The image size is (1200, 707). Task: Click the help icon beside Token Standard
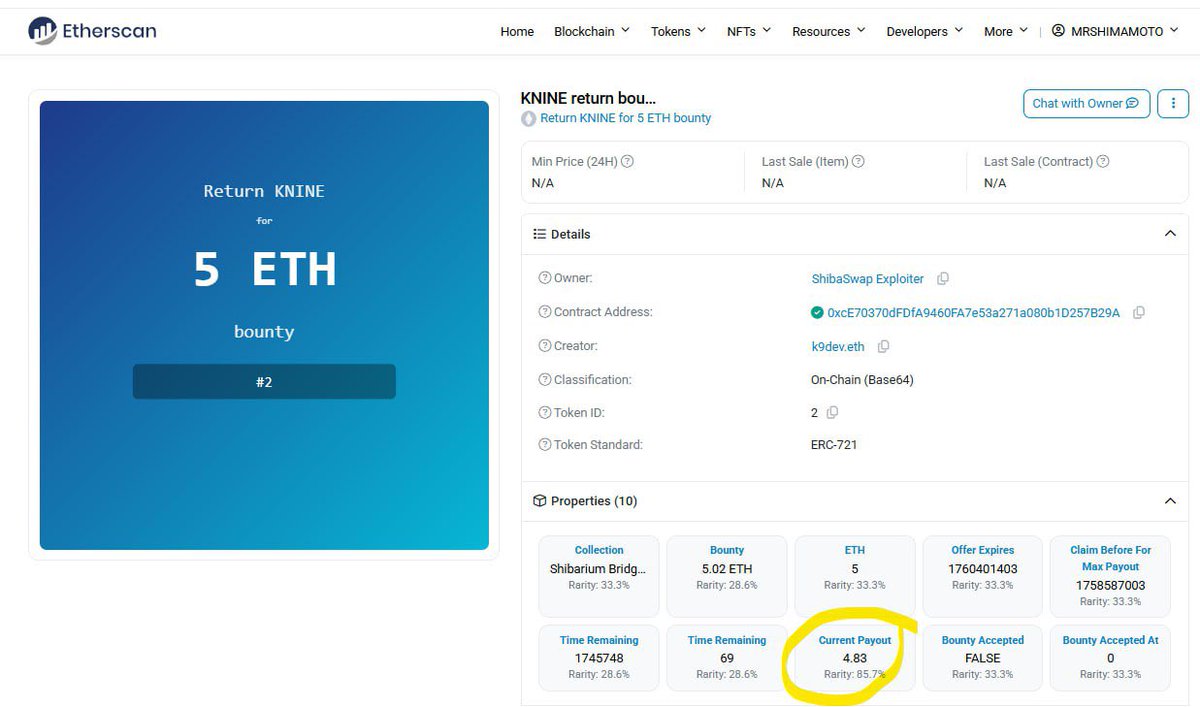pos(545,445)
